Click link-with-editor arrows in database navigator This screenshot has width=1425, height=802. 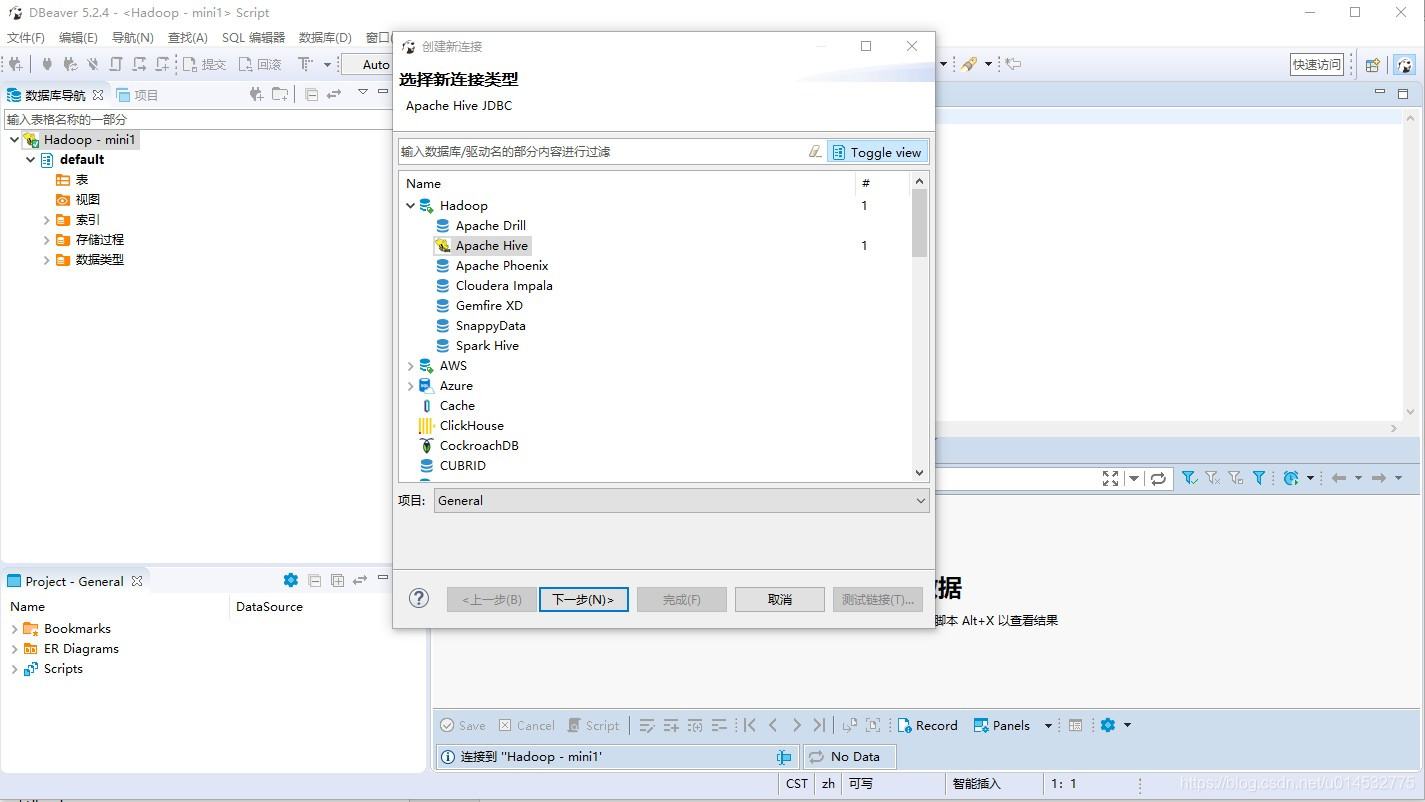334,94
